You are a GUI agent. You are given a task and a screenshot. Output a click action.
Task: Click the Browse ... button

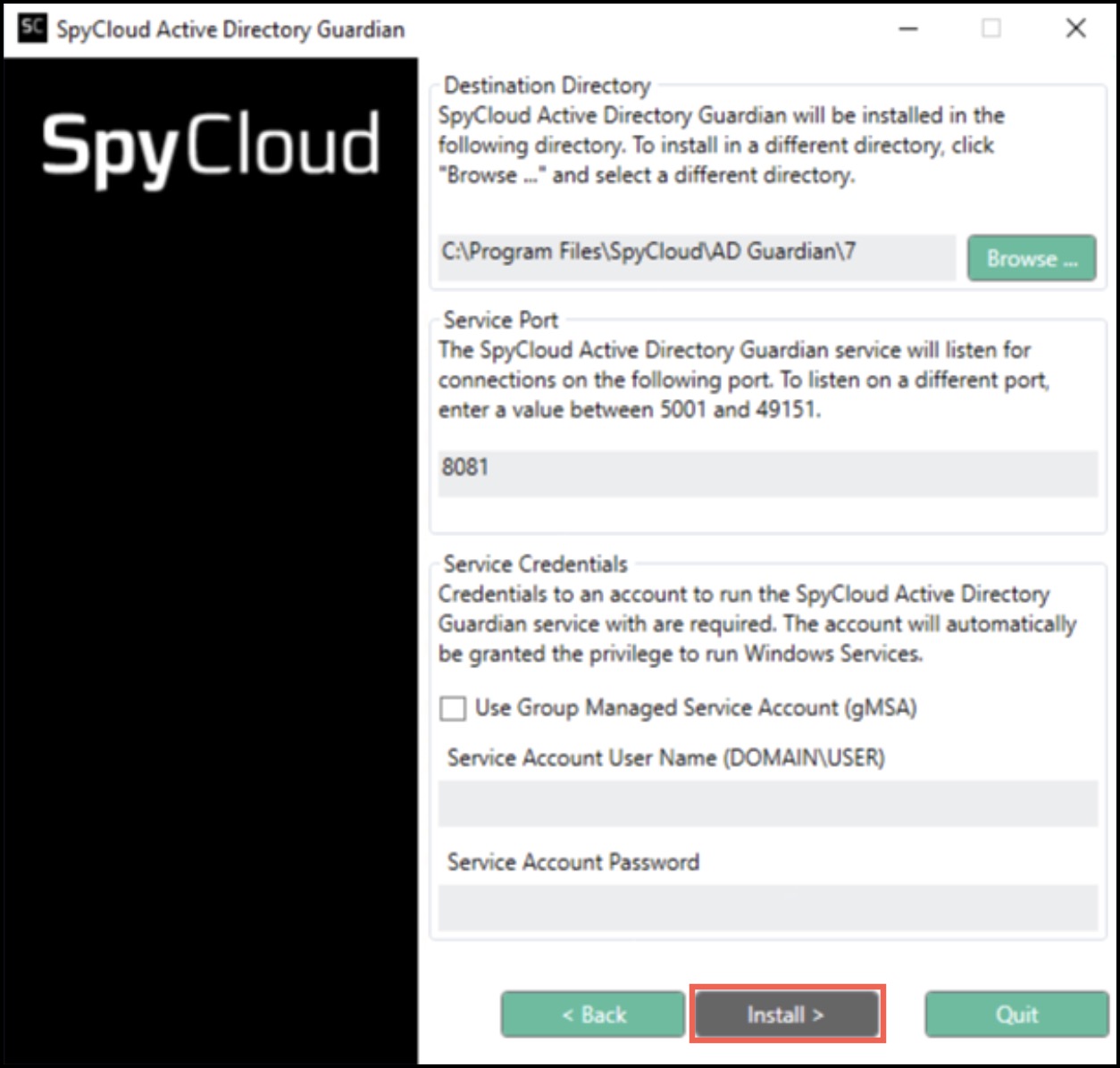(x=1032, y=258)
